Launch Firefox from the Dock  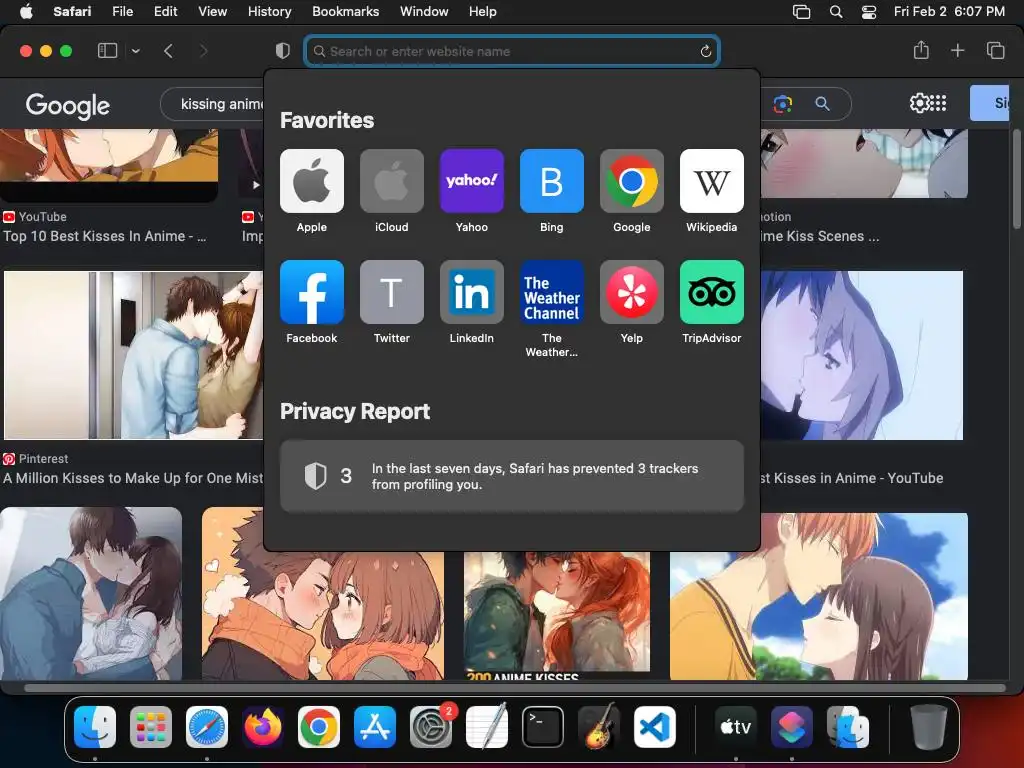tap(263, 727)
